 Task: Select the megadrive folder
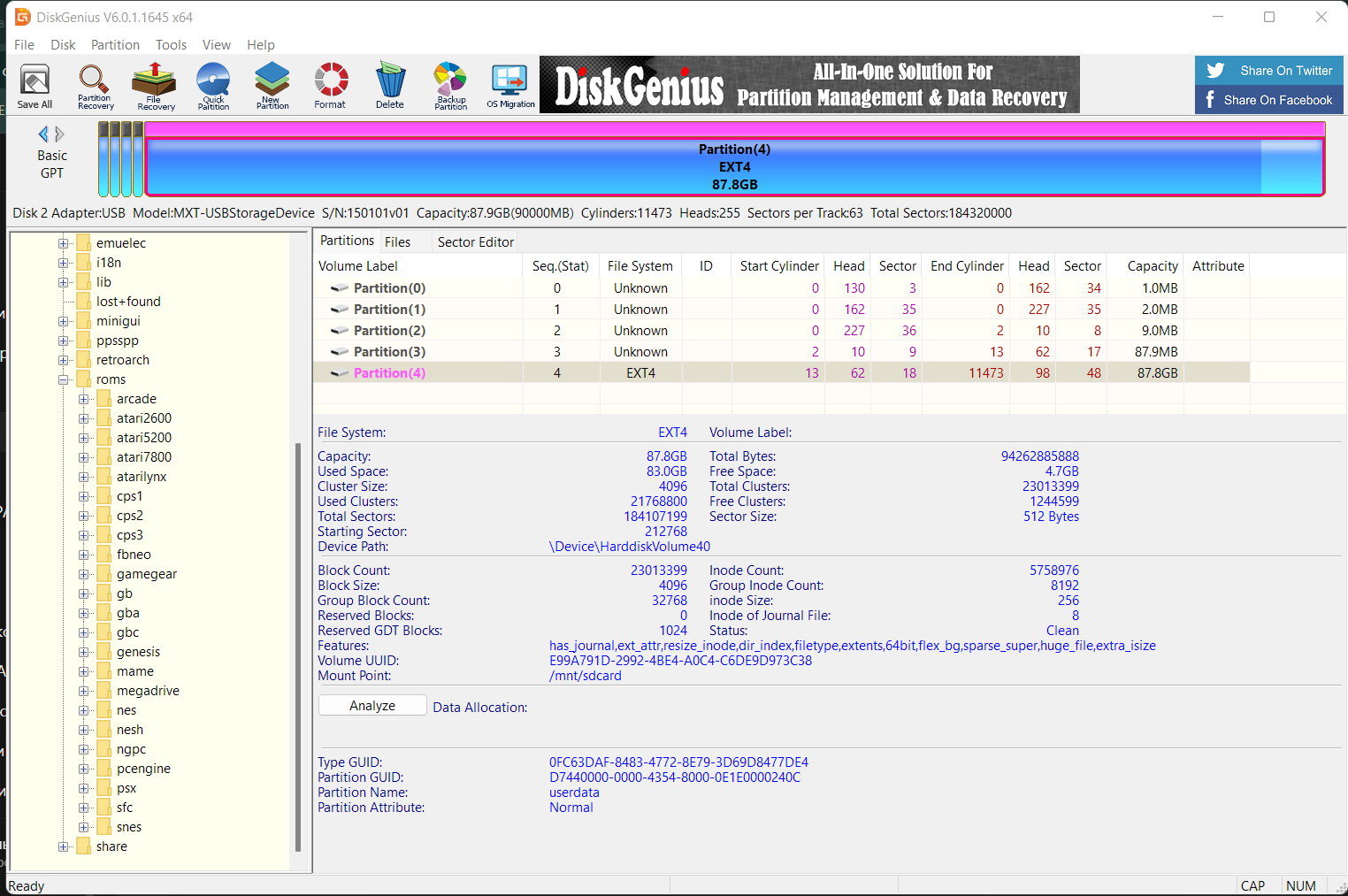(148, 691)
